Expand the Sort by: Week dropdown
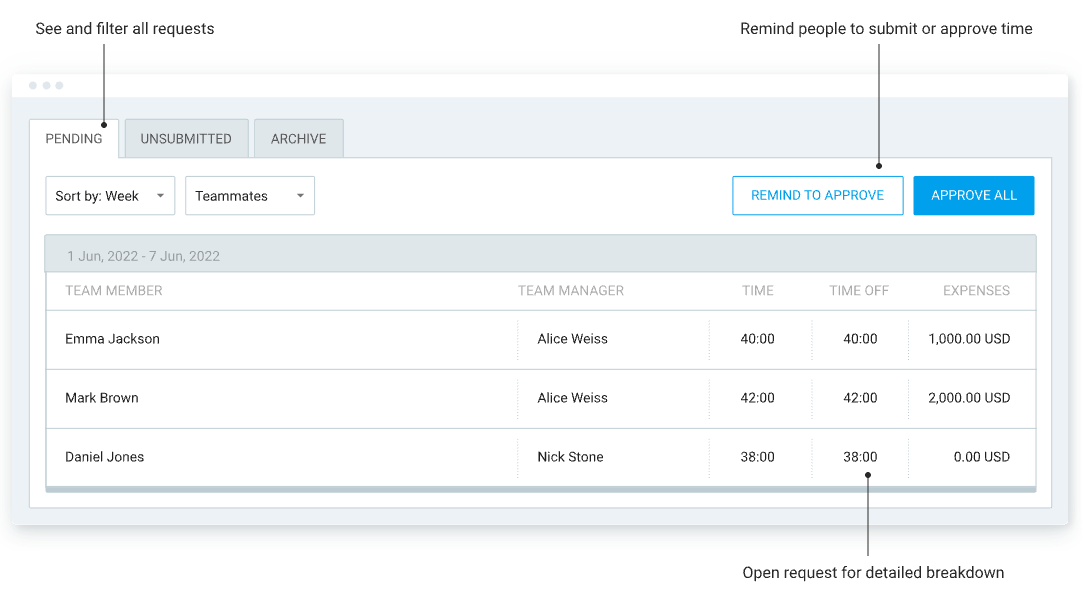 pyautogui.click(x=110, y=196)
